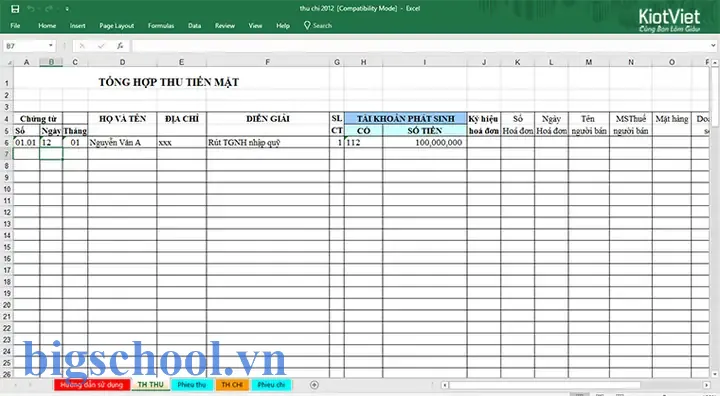Select the TH THU sheet tab
The width and height of the screenshot is (720, 396).
click(150, 385)
